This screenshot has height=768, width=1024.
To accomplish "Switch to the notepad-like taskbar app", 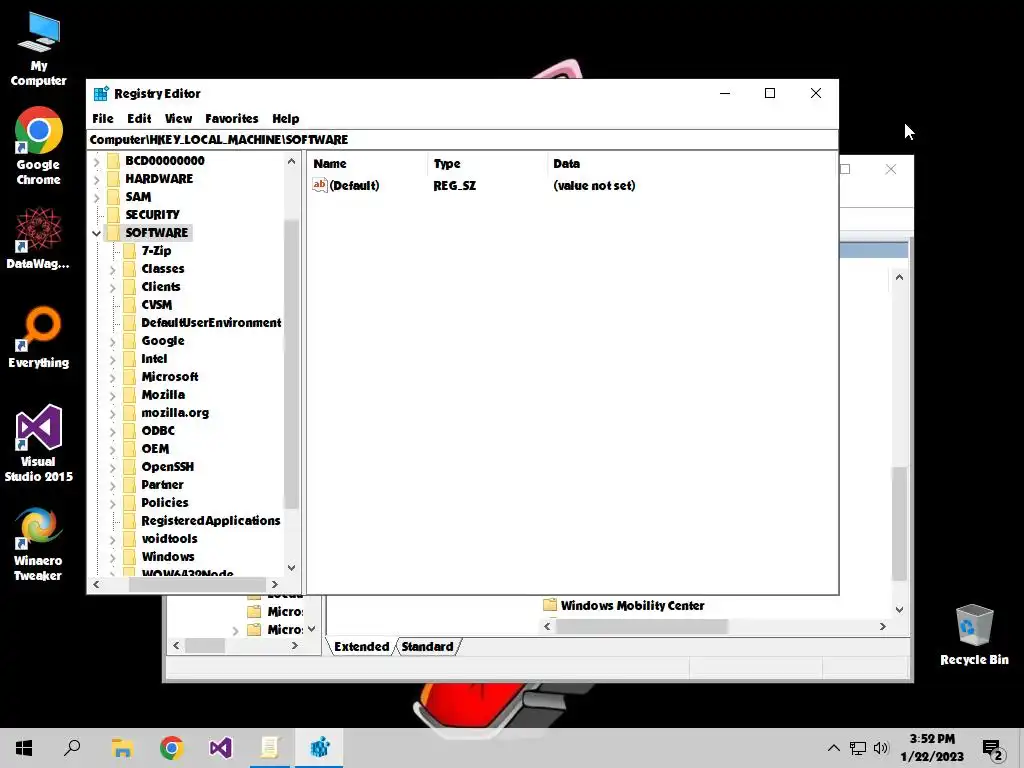I will coord(270,748).
